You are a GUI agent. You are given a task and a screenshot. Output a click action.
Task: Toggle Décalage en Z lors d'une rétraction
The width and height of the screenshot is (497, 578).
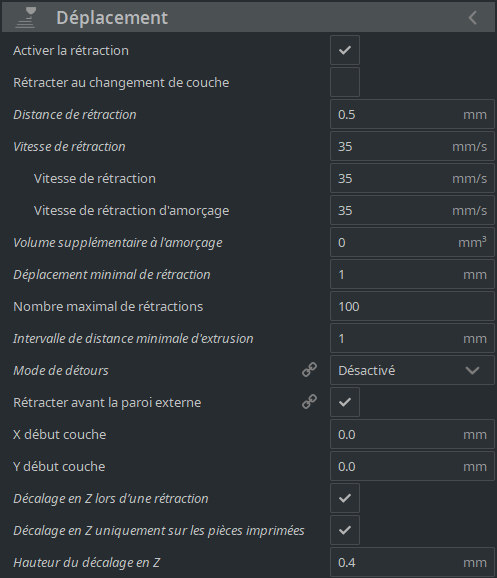click(x=345, y=498)
